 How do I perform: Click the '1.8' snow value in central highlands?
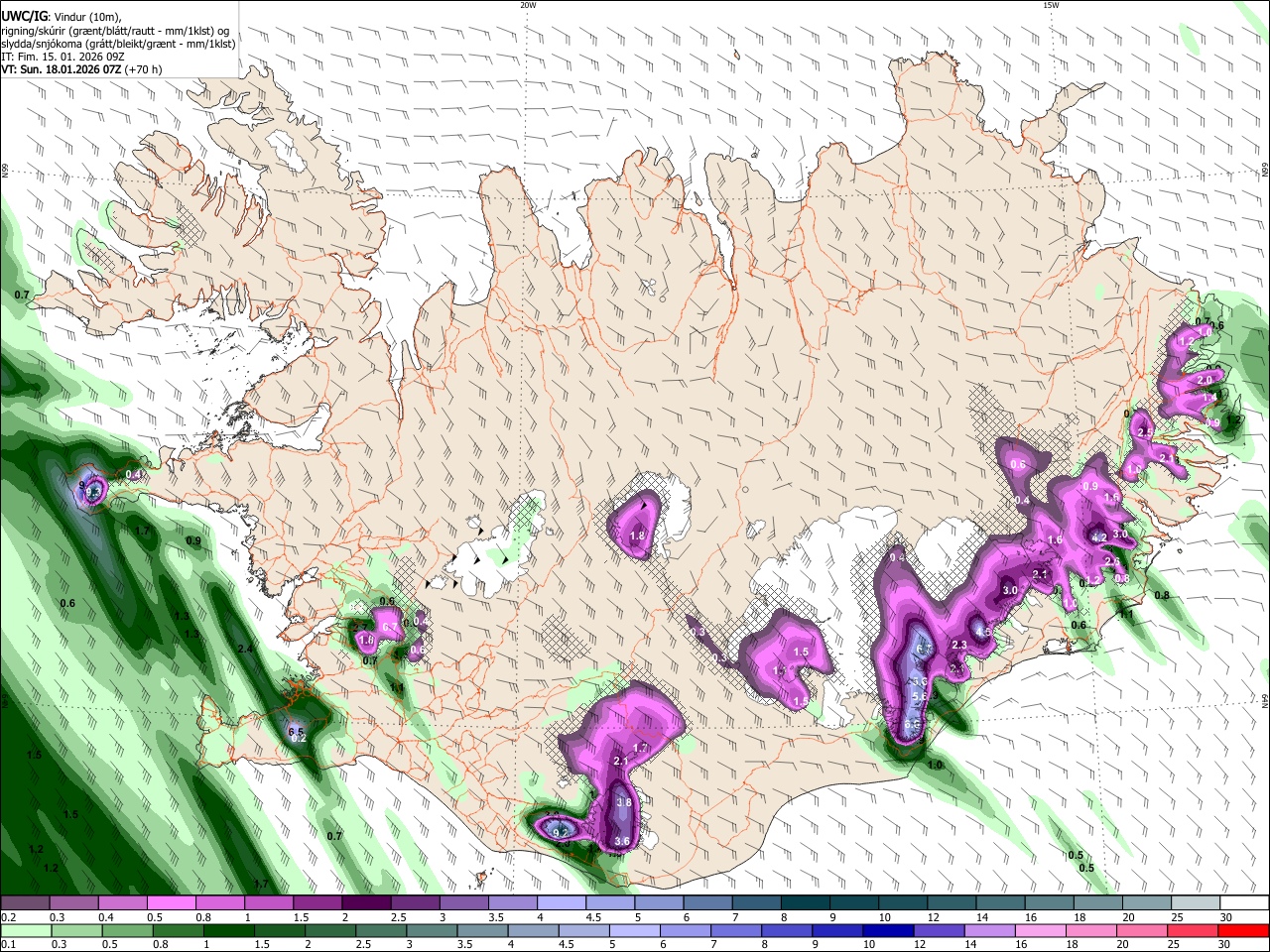click(638, 536)
